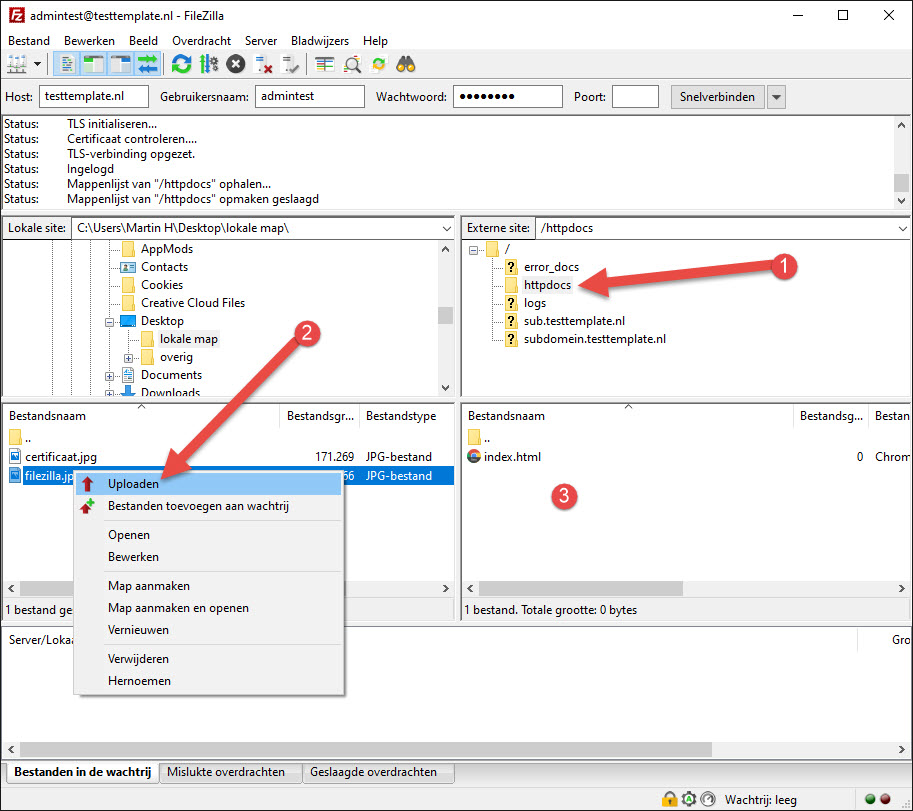This screenshot has height=811, width=913.
Task: Collapse the remote root folder node
Action: pyautogui.click(x=473, y=250)
